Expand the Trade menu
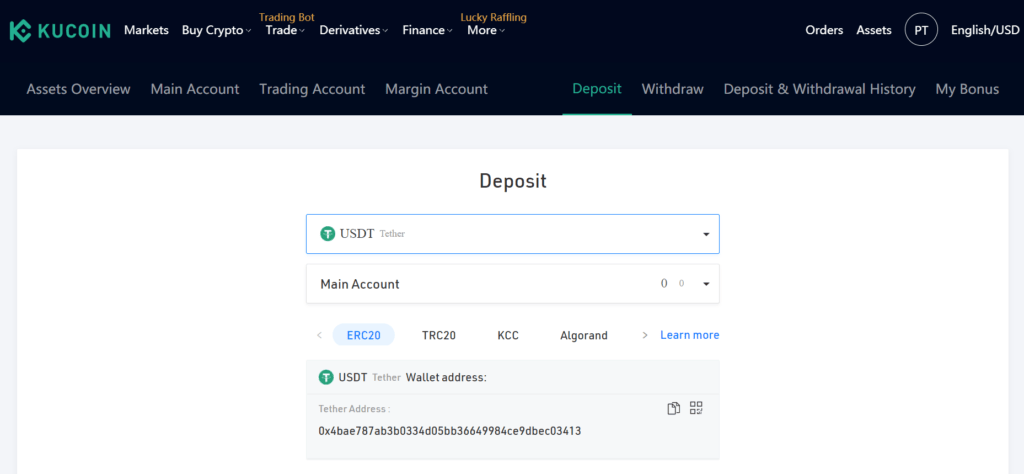The image size is (1024, 474). pos(285,30)
